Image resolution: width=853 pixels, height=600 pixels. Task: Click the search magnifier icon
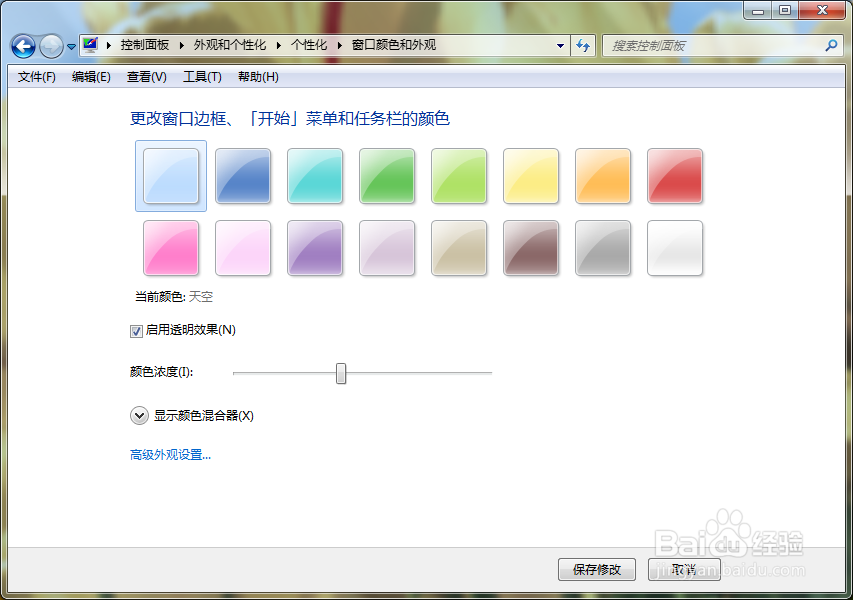coord(830,46)
